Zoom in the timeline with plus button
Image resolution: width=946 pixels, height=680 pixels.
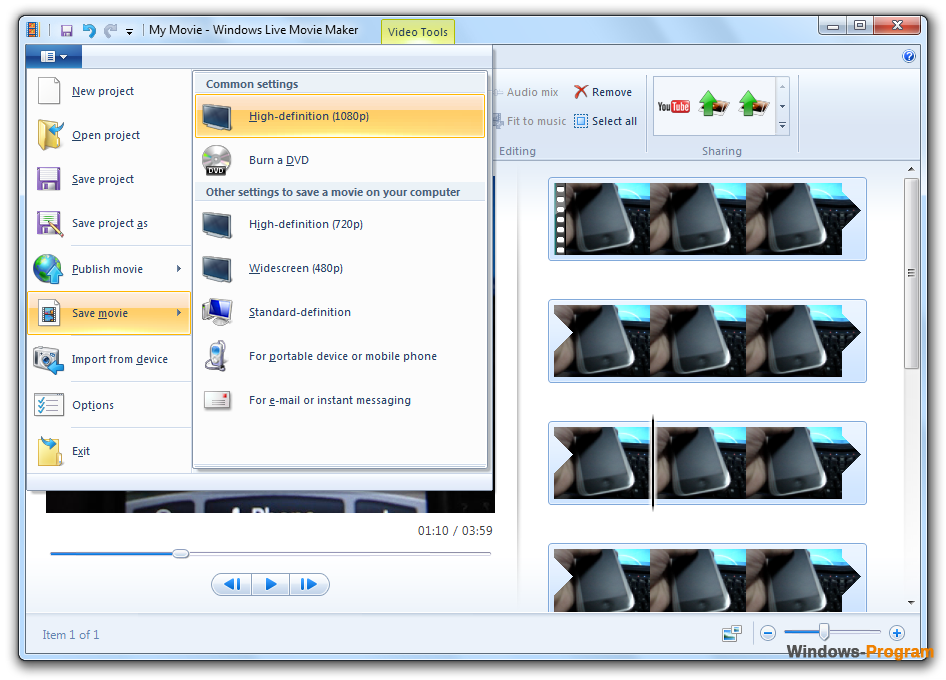897,633
